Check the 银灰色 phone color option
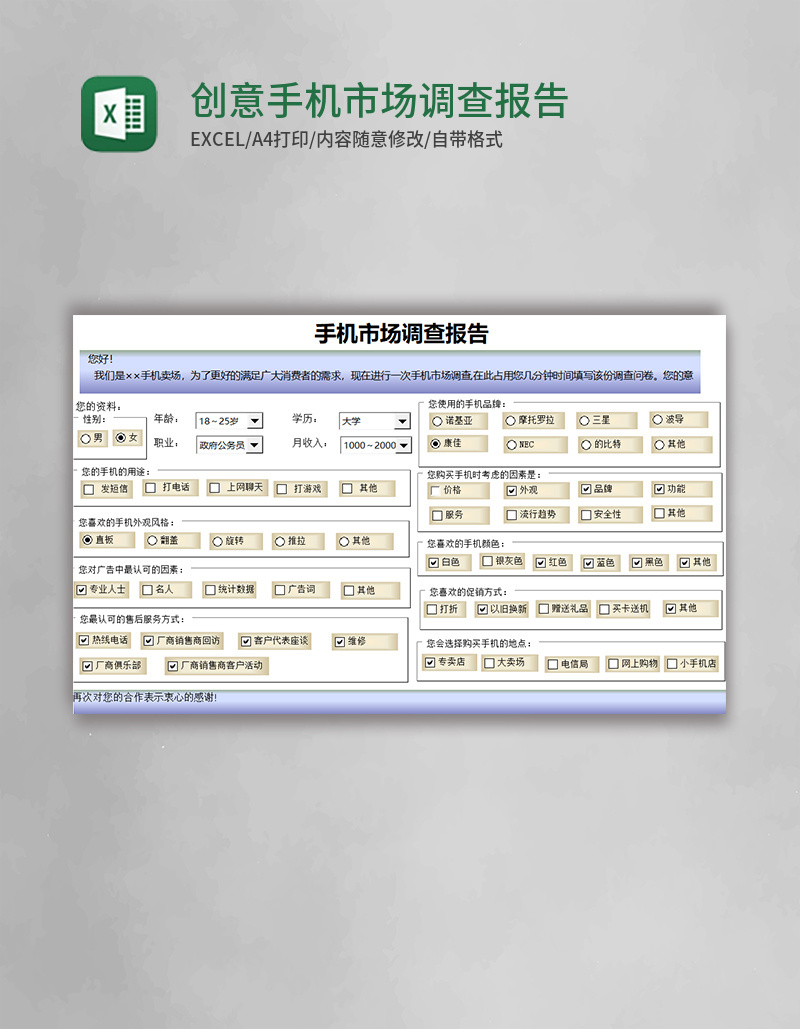This screenshot has height=1029, width=800. [x=486, y=562]
